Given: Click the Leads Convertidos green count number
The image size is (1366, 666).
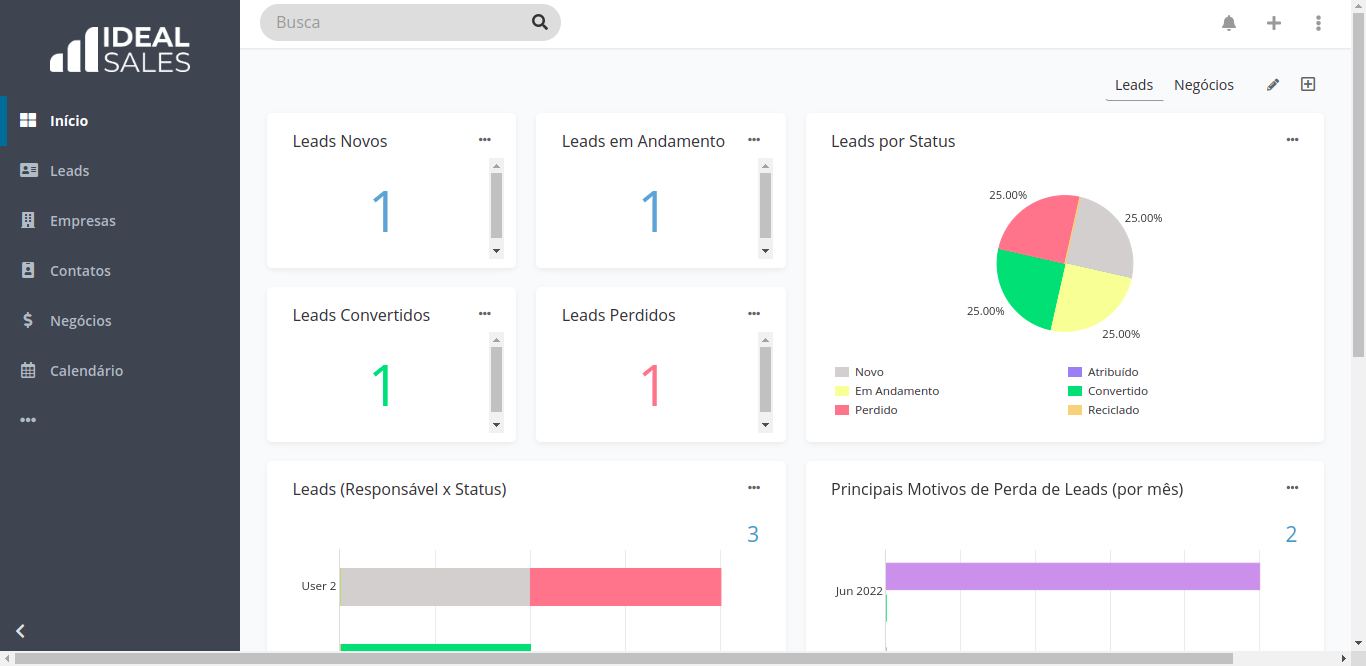Looking at the screenshot, I should tap(382, 386).
